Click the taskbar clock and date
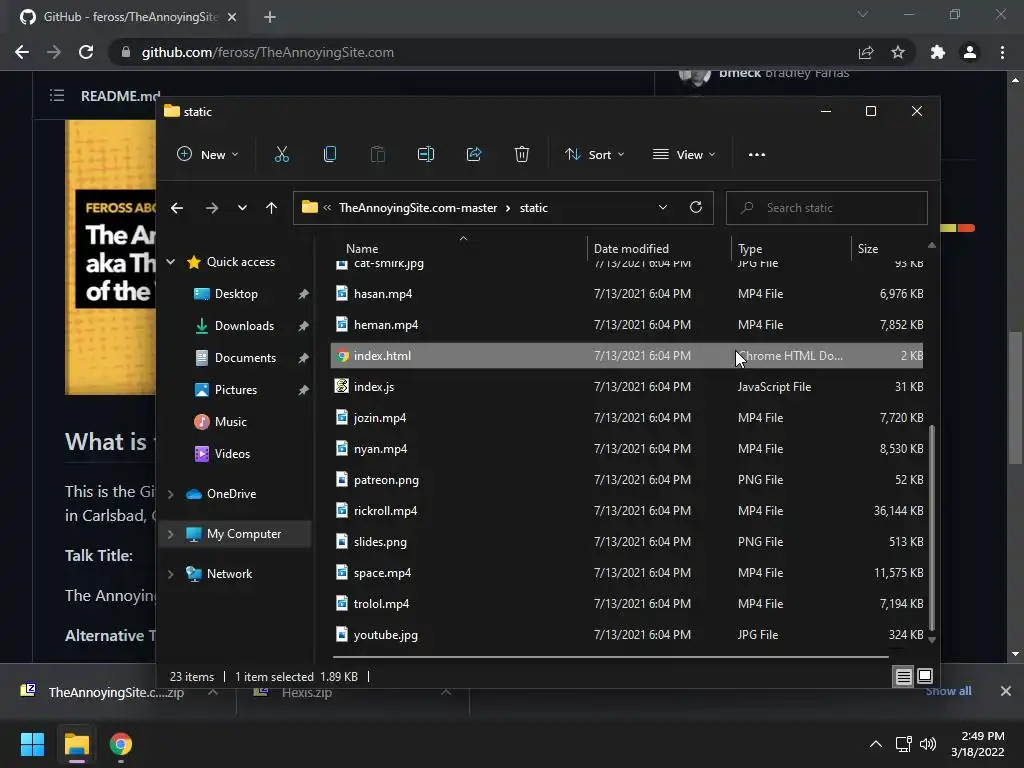1024x768 pixels. [x=978, y=744]
